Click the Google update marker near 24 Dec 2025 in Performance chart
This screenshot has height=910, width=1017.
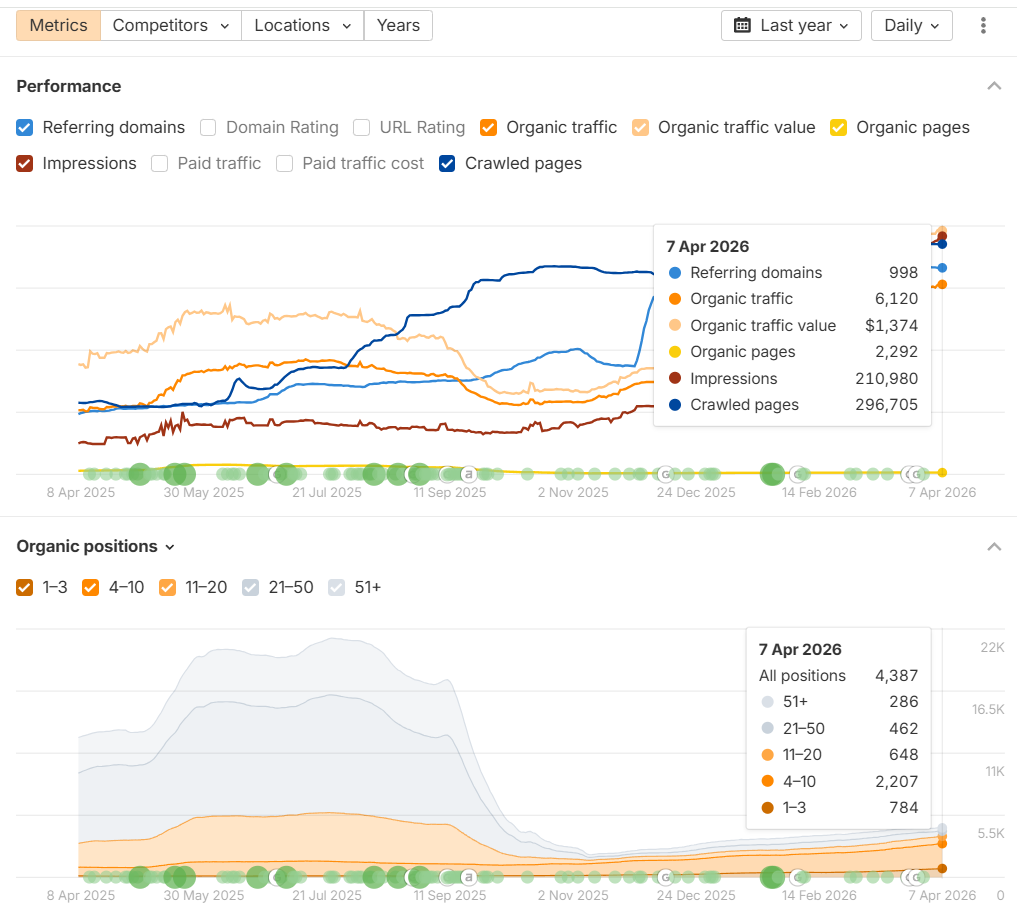tap(664, 474)
